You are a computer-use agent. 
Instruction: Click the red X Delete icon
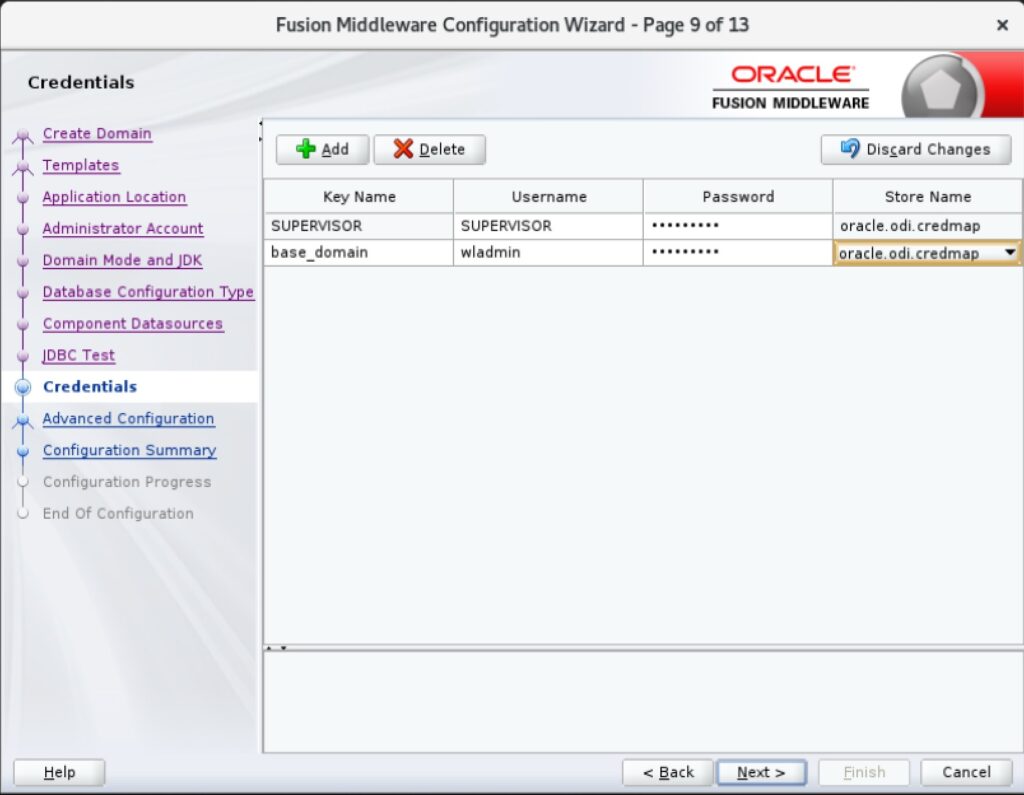[x=404, y=149]
